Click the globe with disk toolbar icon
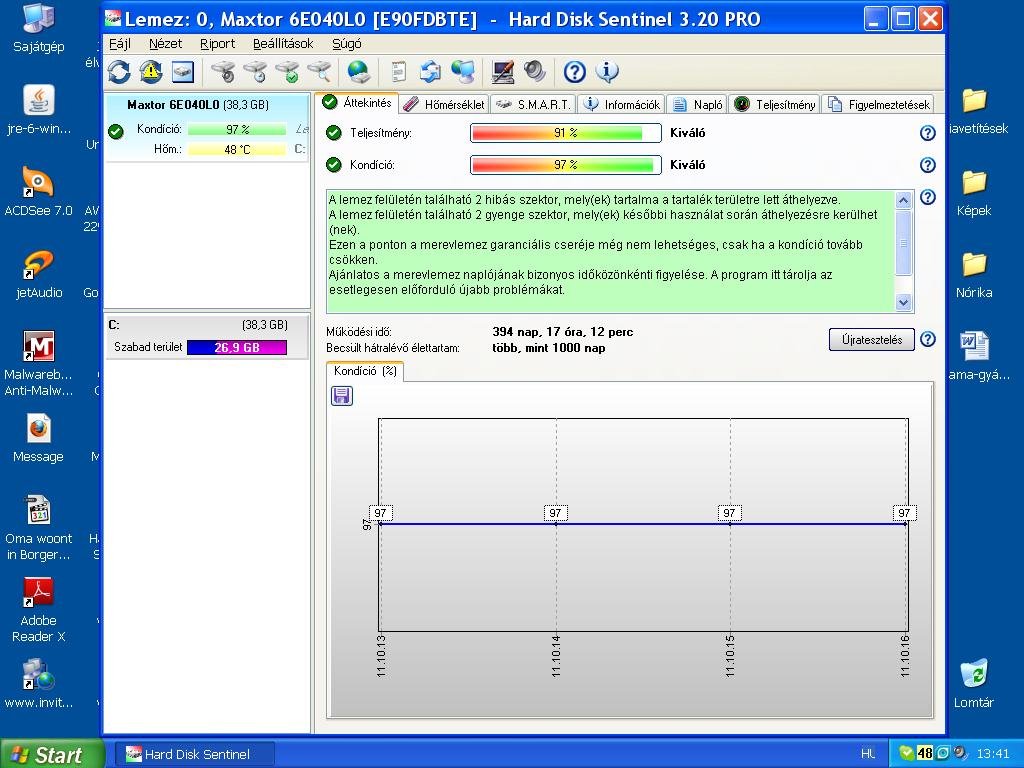1024x768 pixels. click(x=359, y=72)
